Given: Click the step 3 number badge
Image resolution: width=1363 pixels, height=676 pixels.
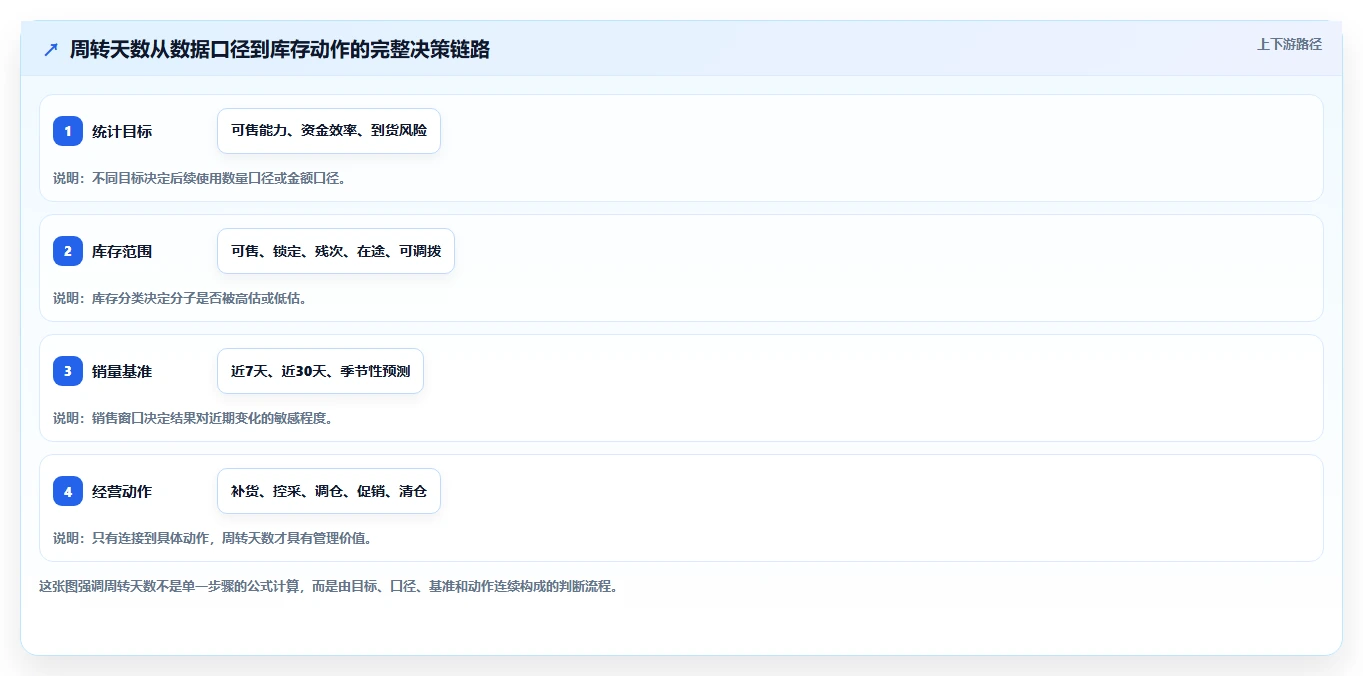Looking at the screenshot, I should [68, 371].
